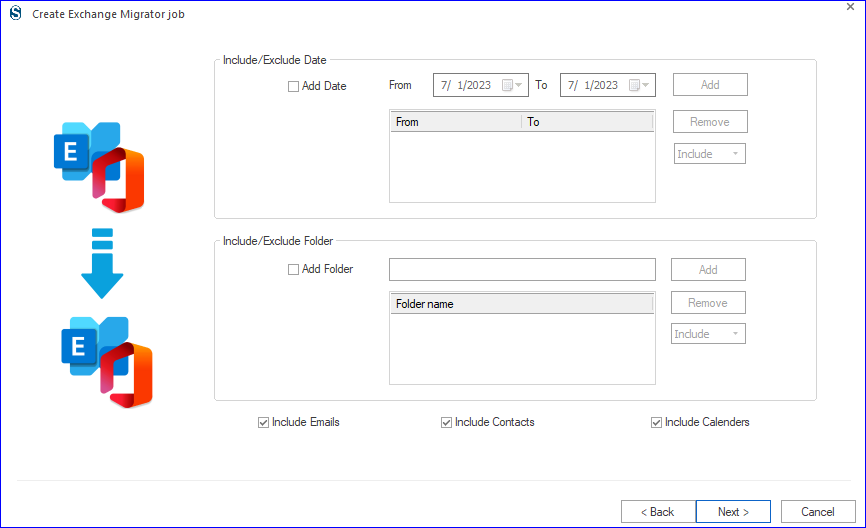Click the Remove button for folders

click(708, 303)
